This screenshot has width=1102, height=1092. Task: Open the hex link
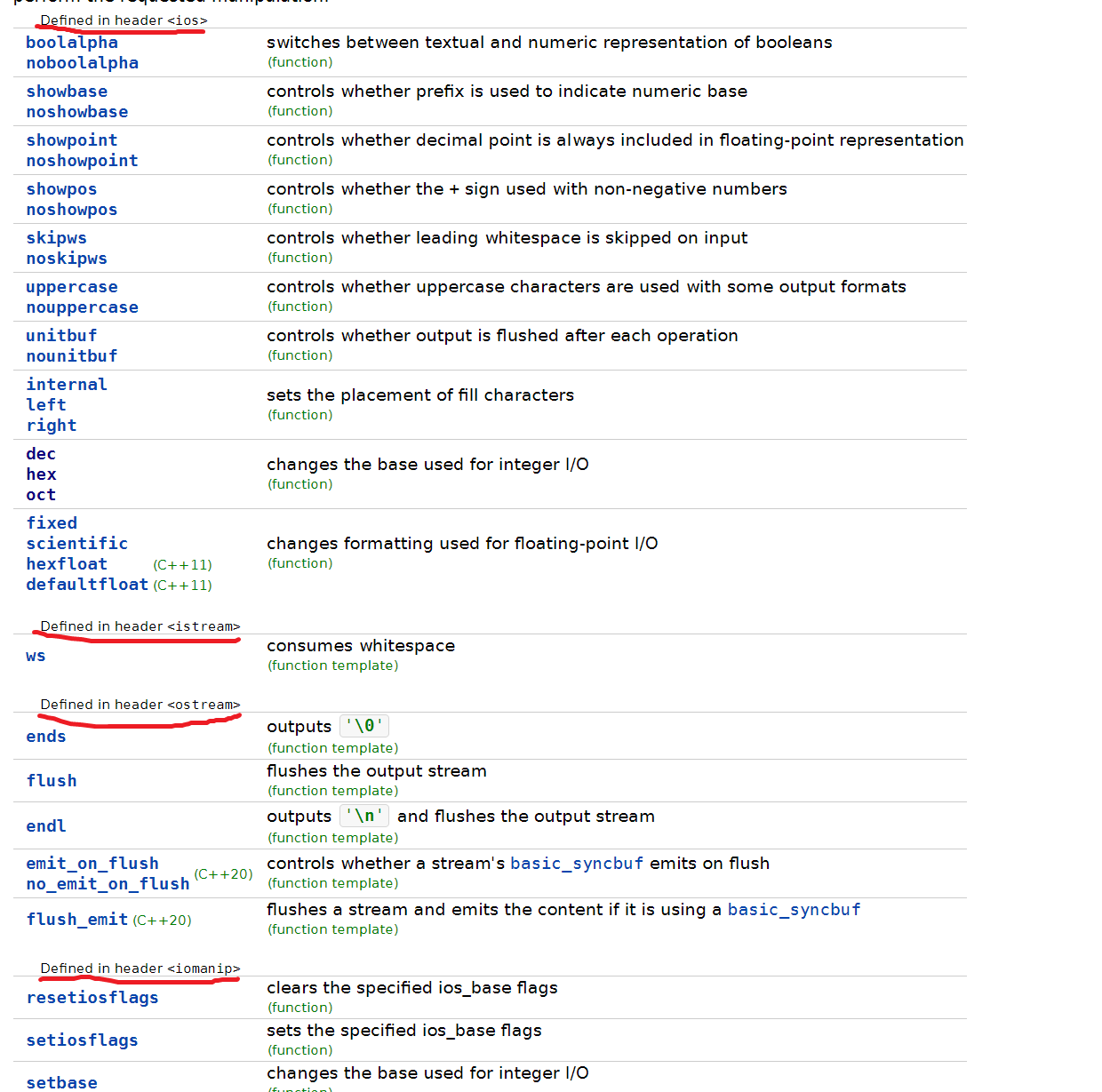click(x=41, y=474)
